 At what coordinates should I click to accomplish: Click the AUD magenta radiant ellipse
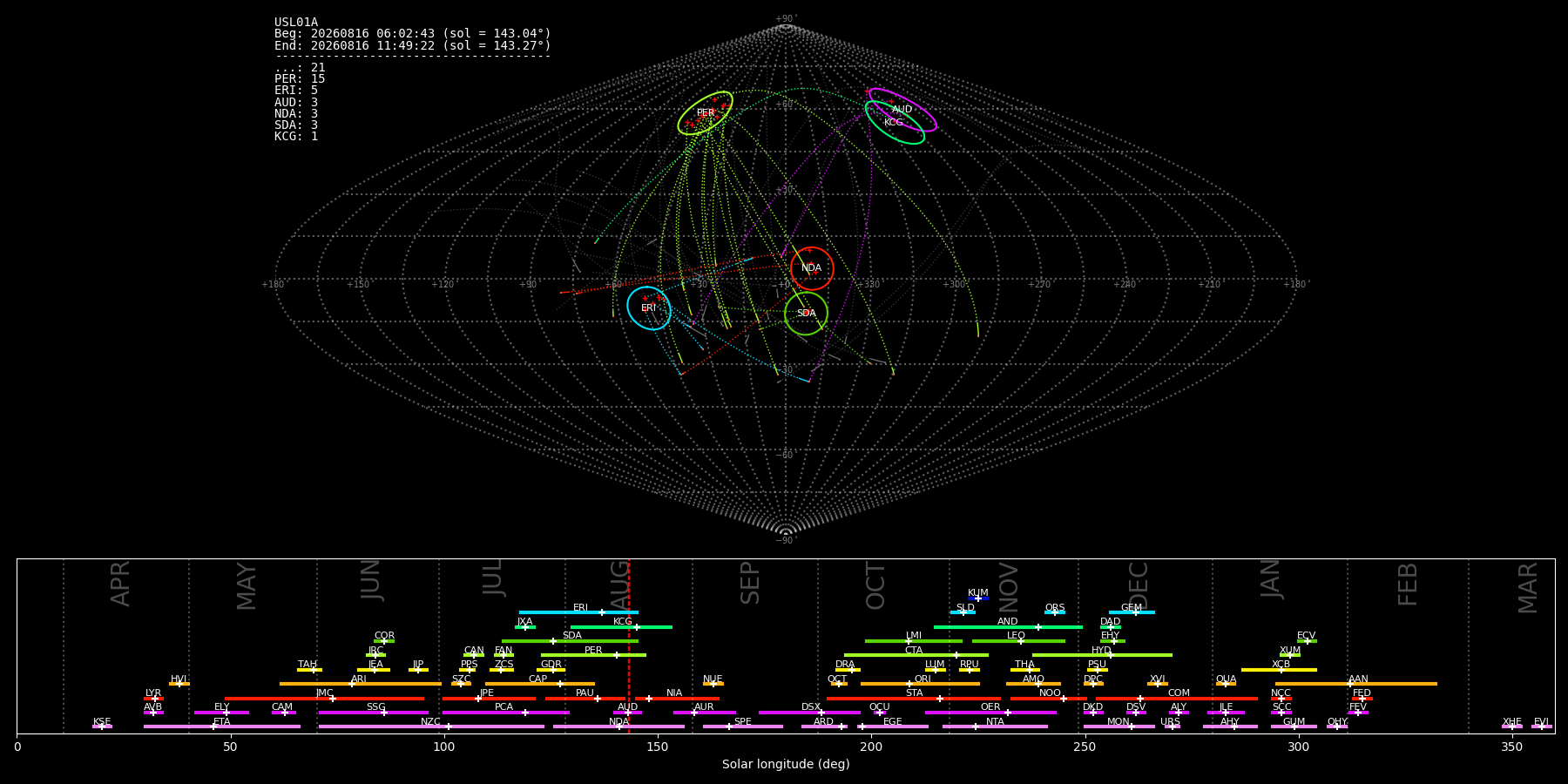coord(902,110)
